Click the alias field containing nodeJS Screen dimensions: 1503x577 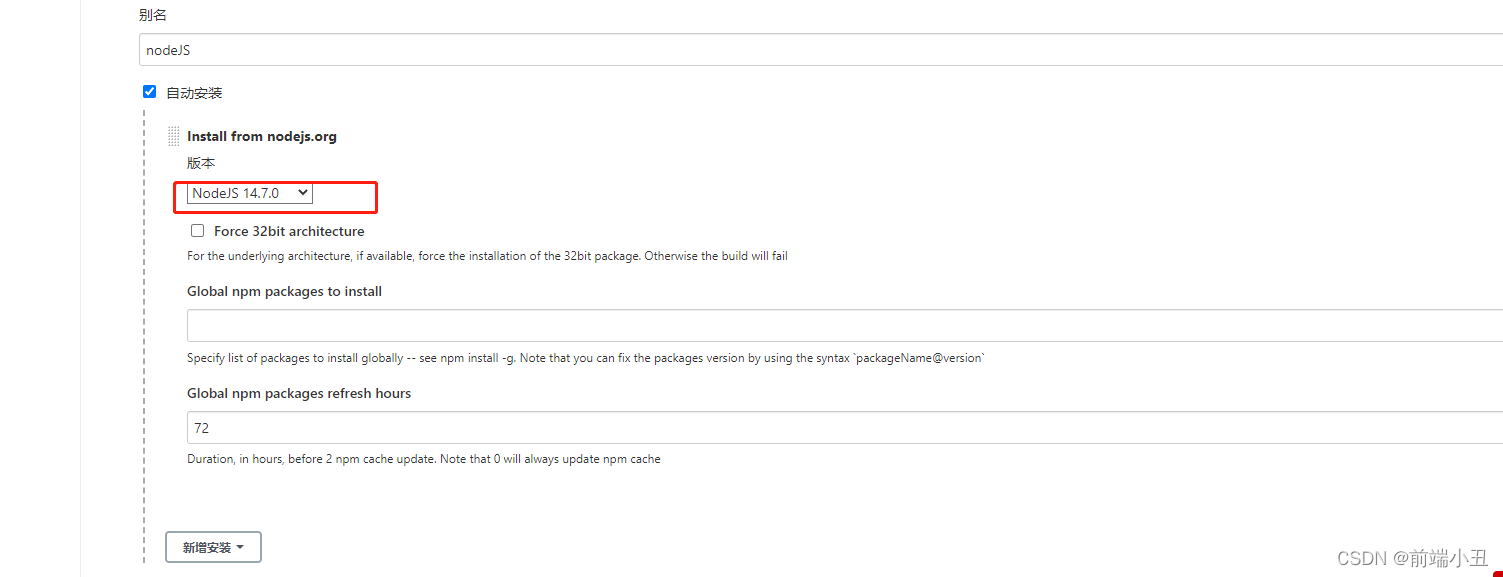[x=820, y=50]
